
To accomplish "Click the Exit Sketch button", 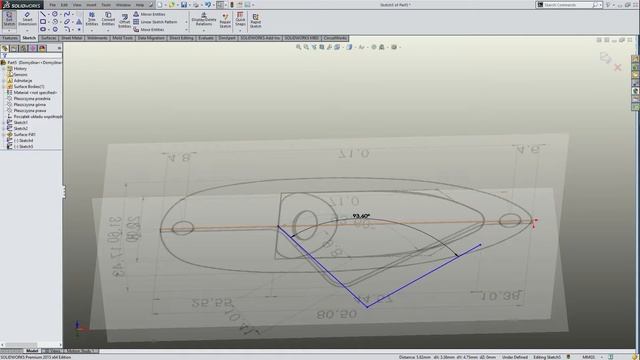I will tap(9, 20).
